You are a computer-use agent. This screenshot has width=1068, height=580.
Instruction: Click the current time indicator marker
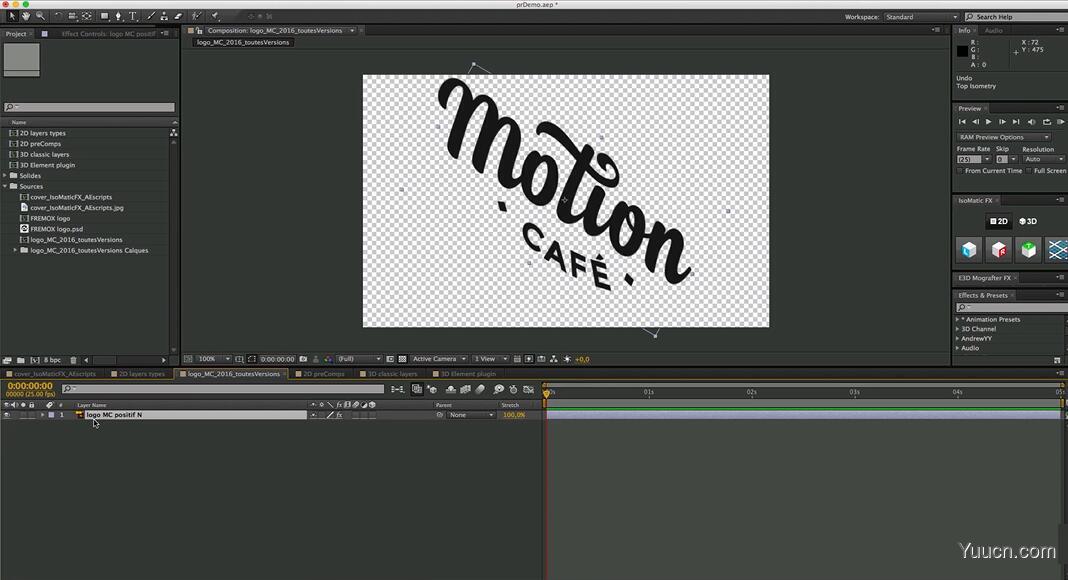[x=546, y=393]
